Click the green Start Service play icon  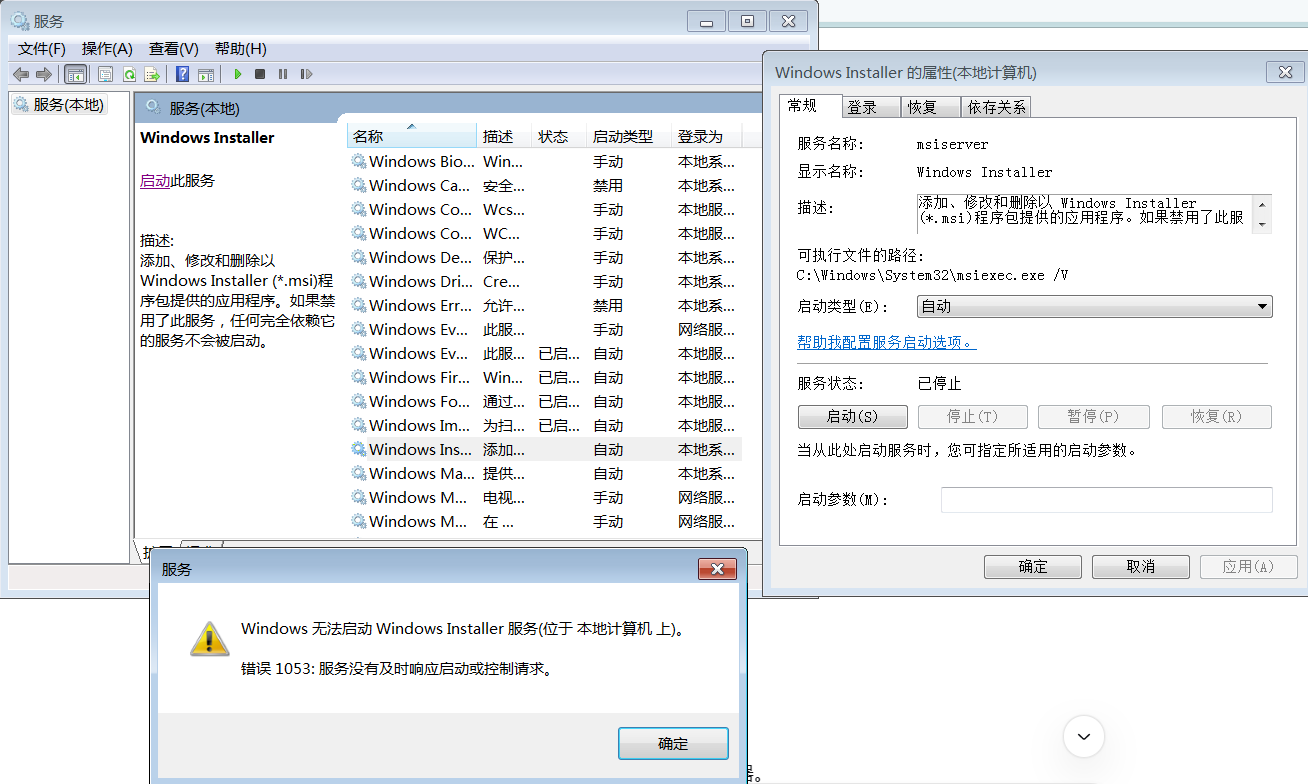coord(238,74)
